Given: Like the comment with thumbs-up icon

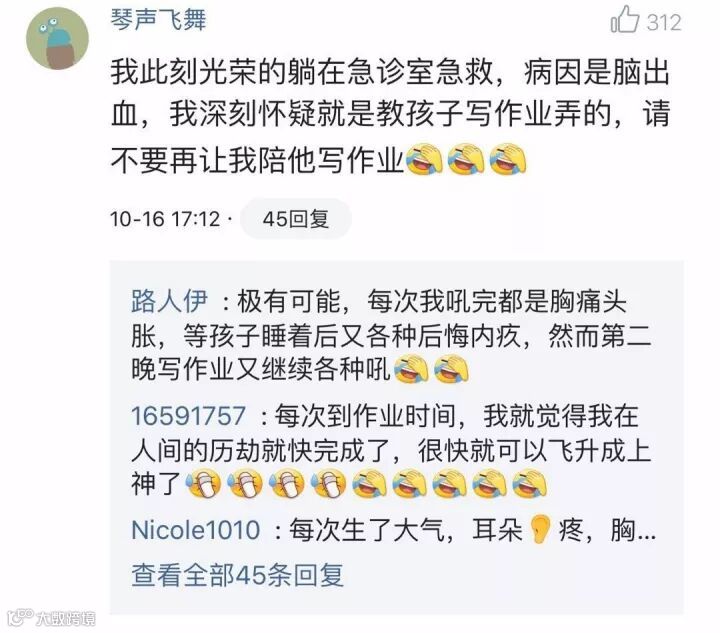Looking at the screenshot, I should coord(624,19).
